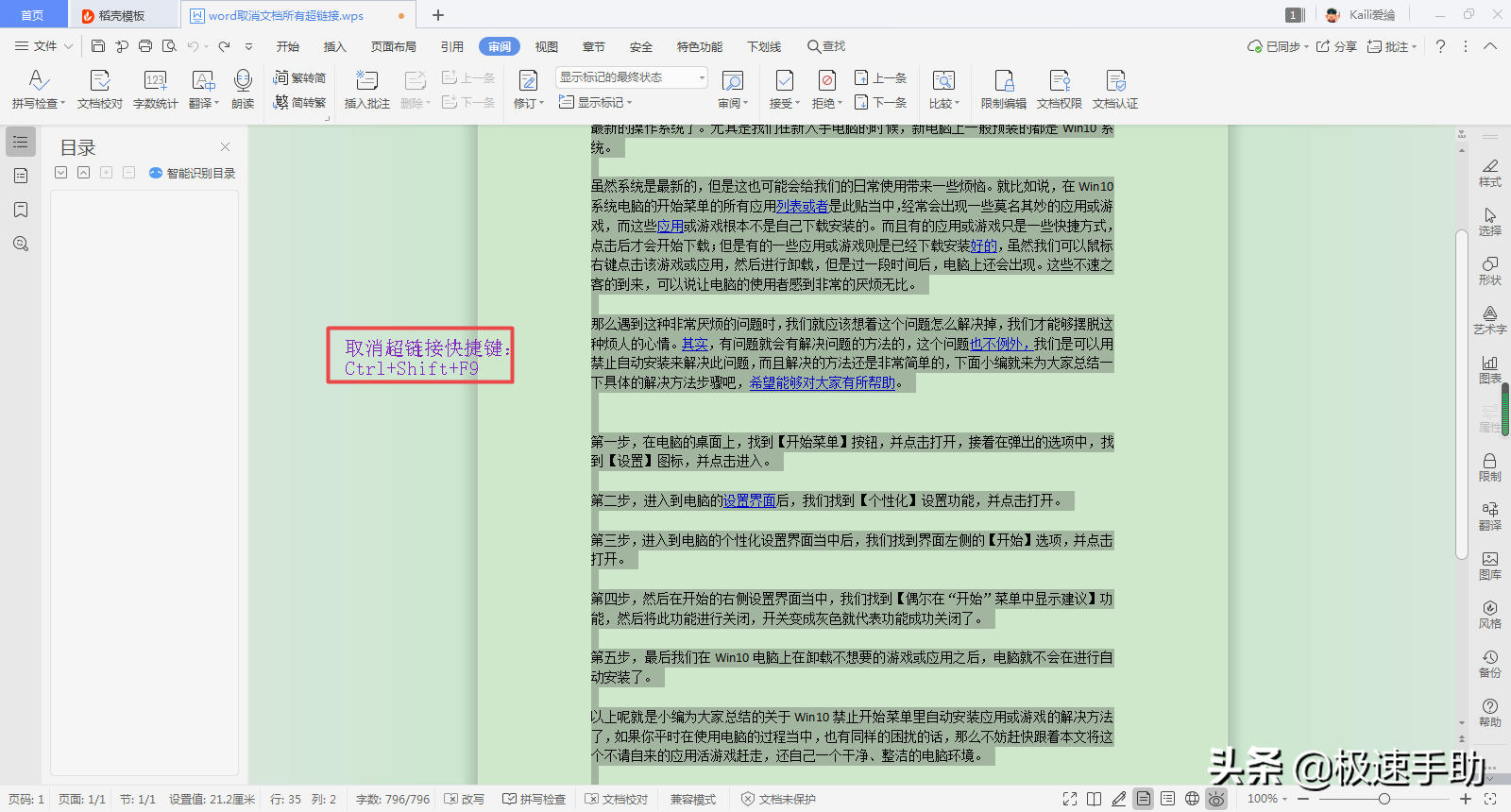
Task: Open document certification (文档认证)
Action: pyautogui.click(x=1115, y=90)
